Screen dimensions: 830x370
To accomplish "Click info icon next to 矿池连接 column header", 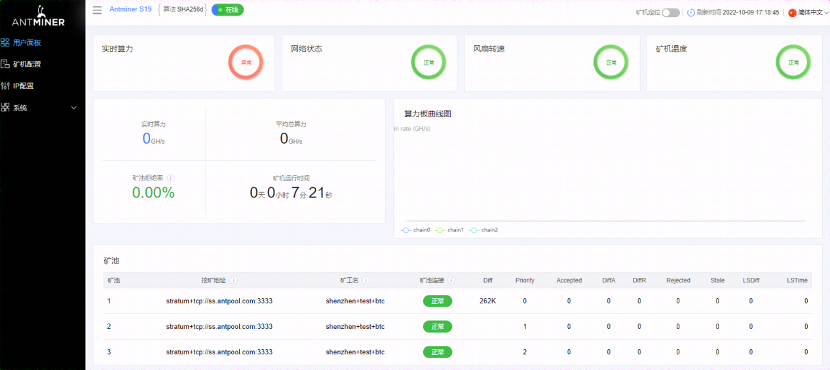I will (452, 281).
